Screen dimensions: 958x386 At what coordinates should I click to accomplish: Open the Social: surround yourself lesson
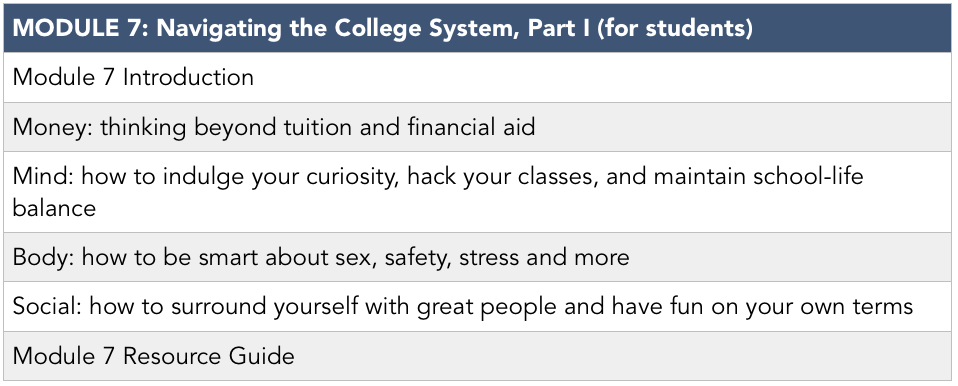point(478,307)
